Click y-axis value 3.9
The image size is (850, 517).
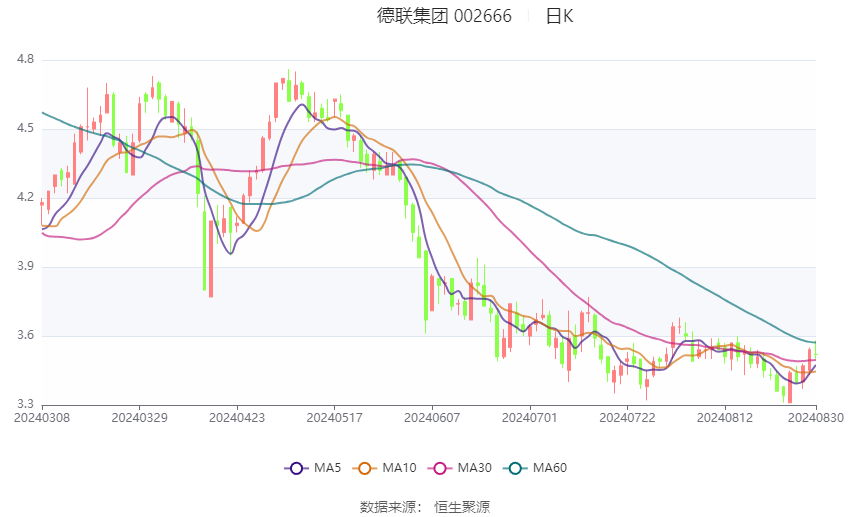25,266
